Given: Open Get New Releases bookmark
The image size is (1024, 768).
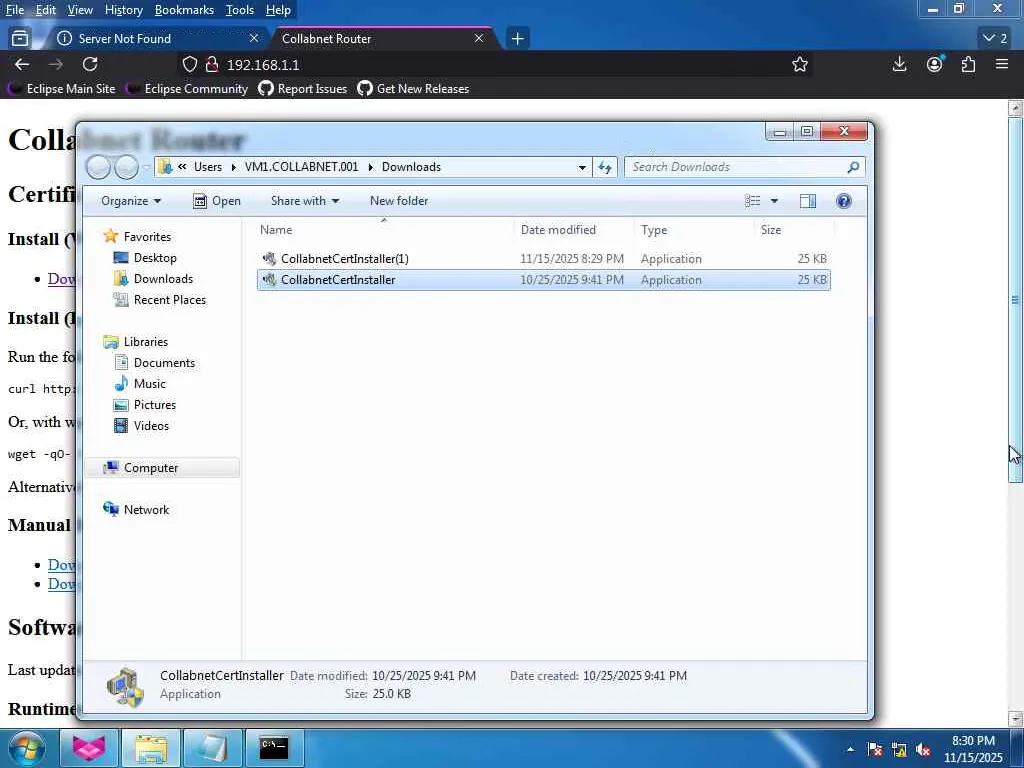Looking at the screenshot, I should click(x=413, y=89).
